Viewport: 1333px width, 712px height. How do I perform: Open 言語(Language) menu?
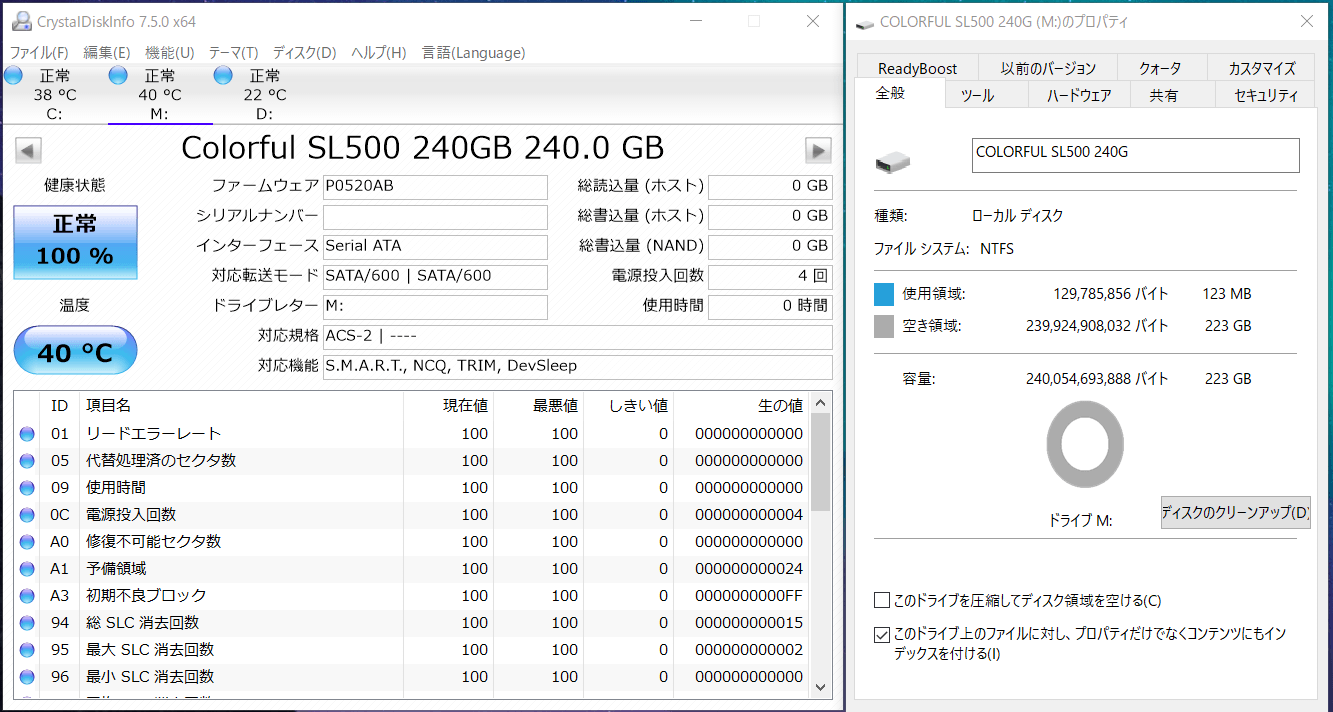click(473, 53)
